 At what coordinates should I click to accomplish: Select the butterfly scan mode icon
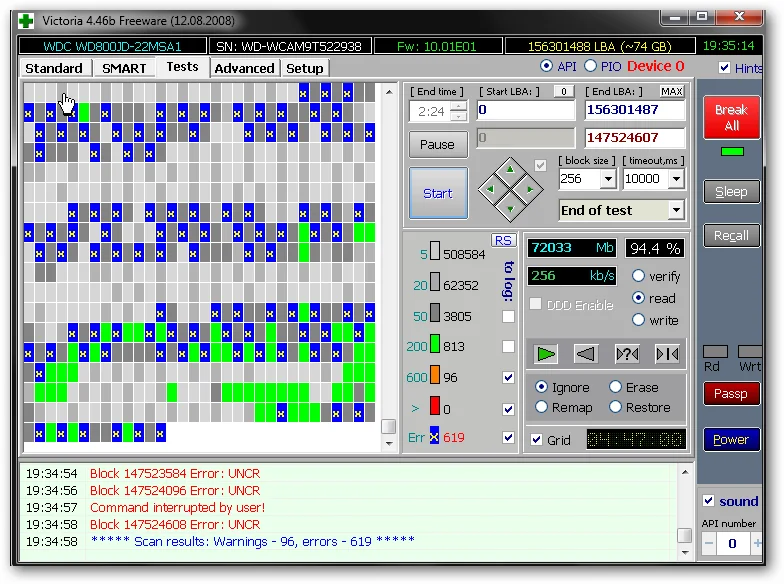pyautogui.click(x=667, y=353)
